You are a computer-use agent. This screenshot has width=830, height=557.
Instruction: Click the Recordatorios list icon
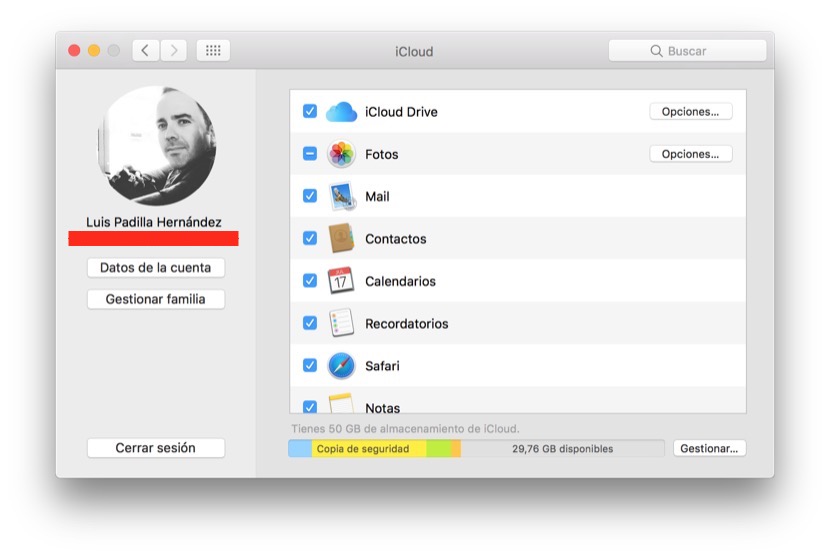341,323
